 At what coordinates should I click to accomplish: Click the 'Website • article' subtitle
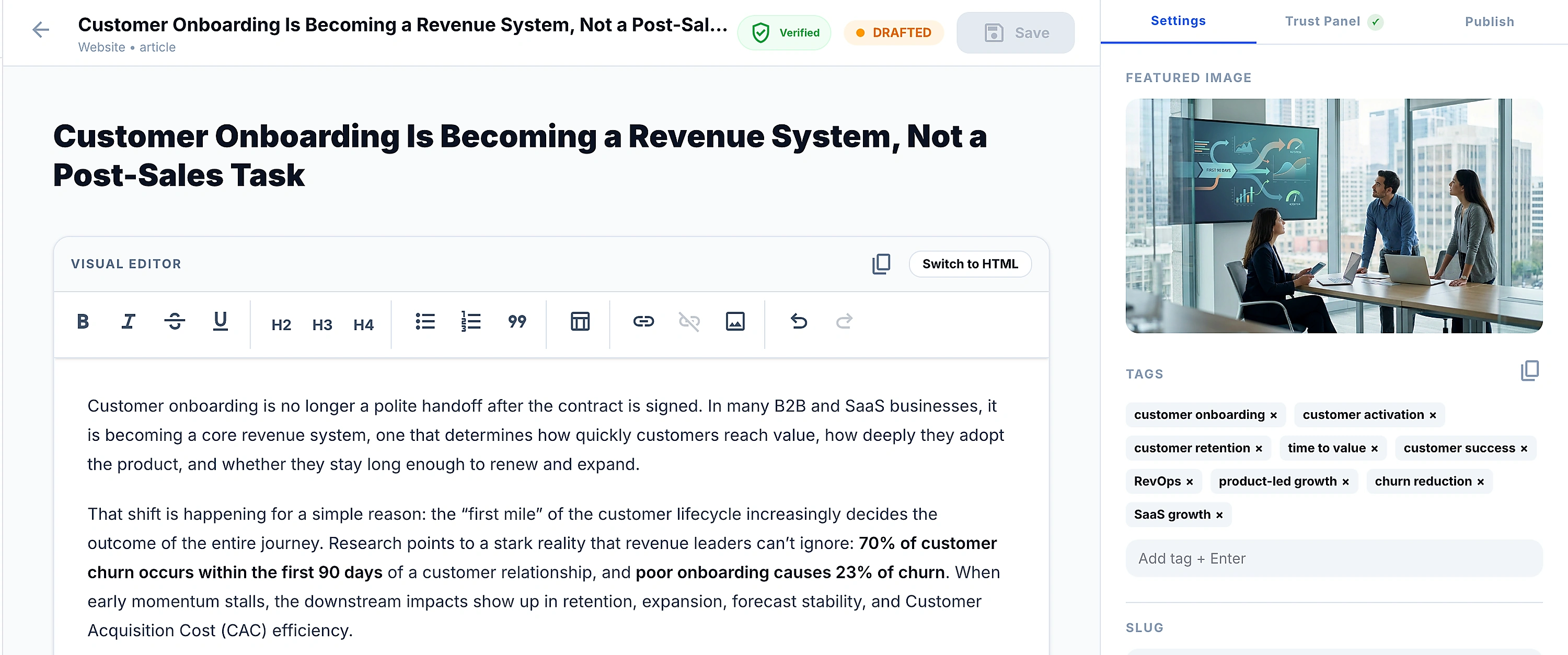[x=126, y=48]
